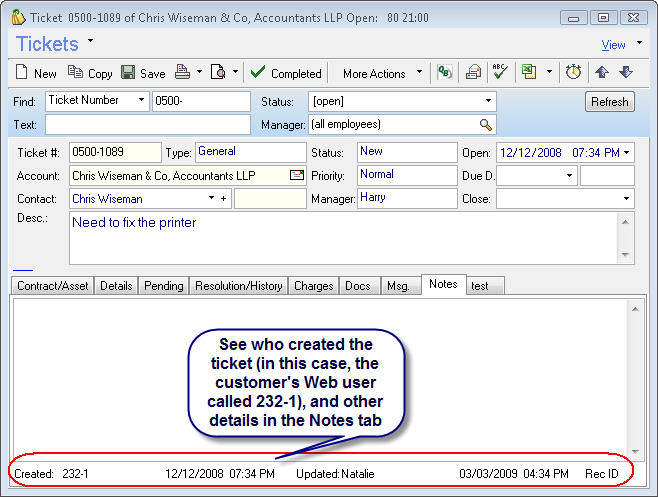
Task: Open the Charges tab
Action: click(313, 286)
